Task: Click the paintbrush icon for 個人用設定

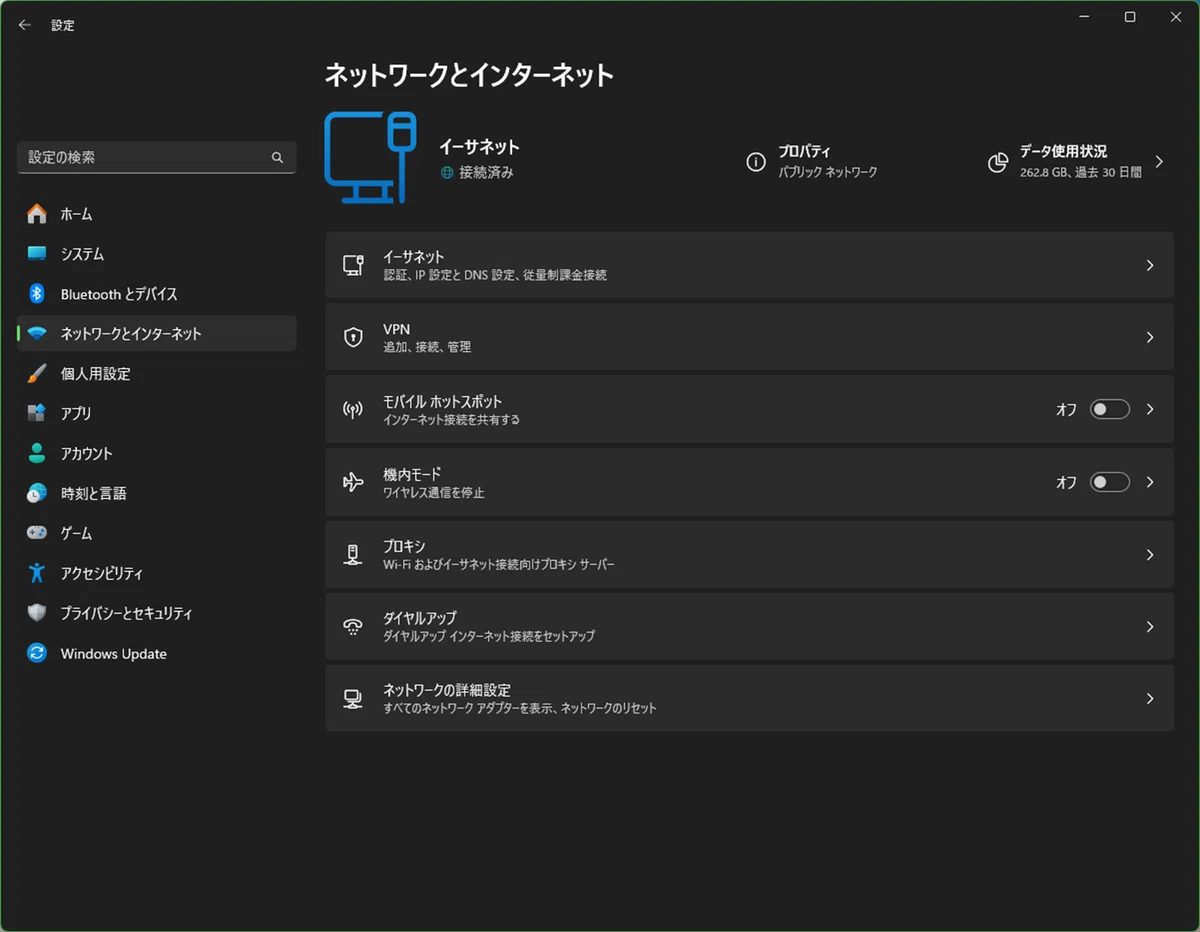Action: tap(37, 374)
